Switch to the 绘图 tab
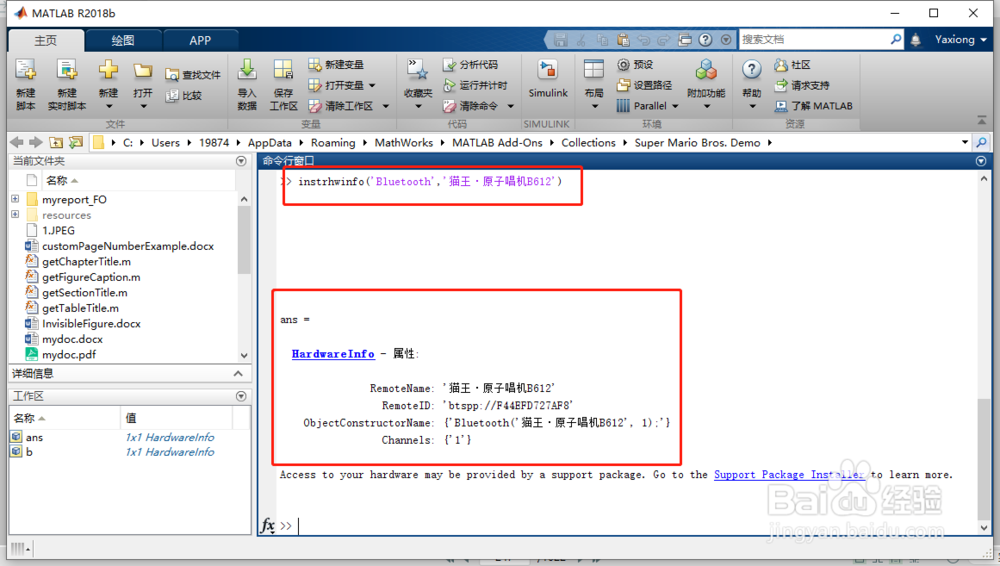This screenshot has height=566, width=1000. point(122,40)
